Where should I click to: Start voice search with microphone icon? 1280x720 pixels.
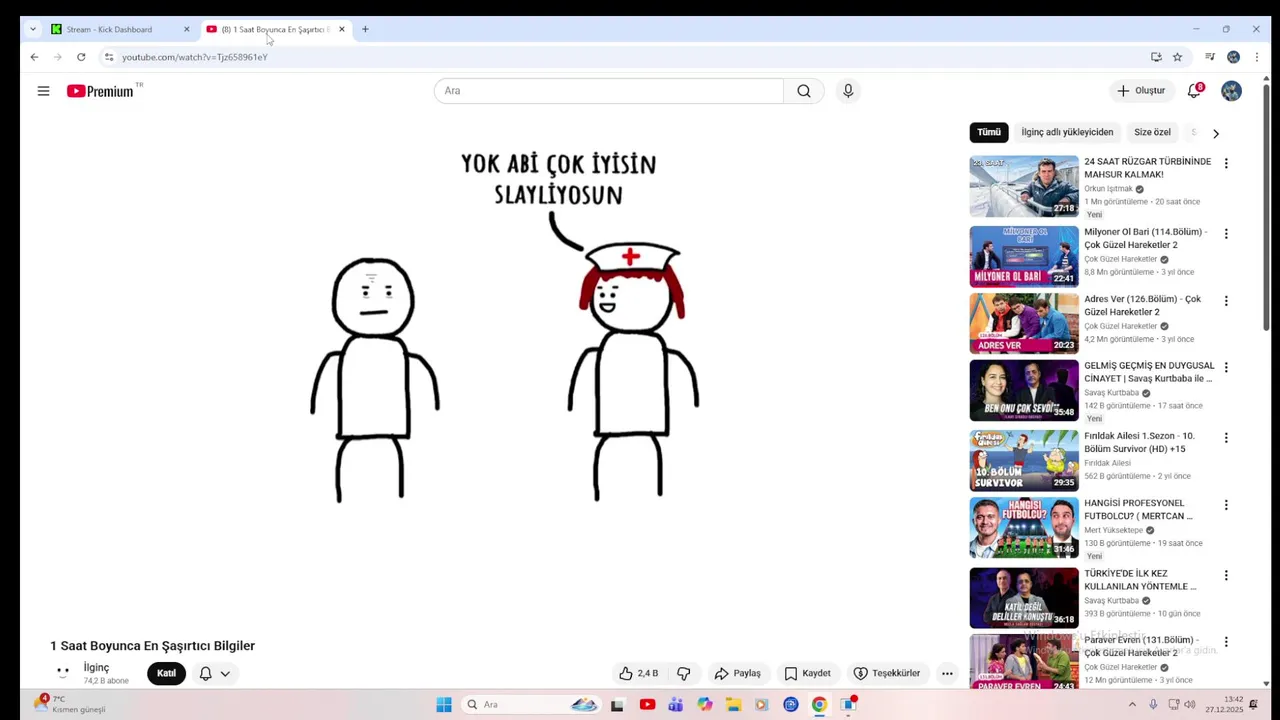pos(848,91)
